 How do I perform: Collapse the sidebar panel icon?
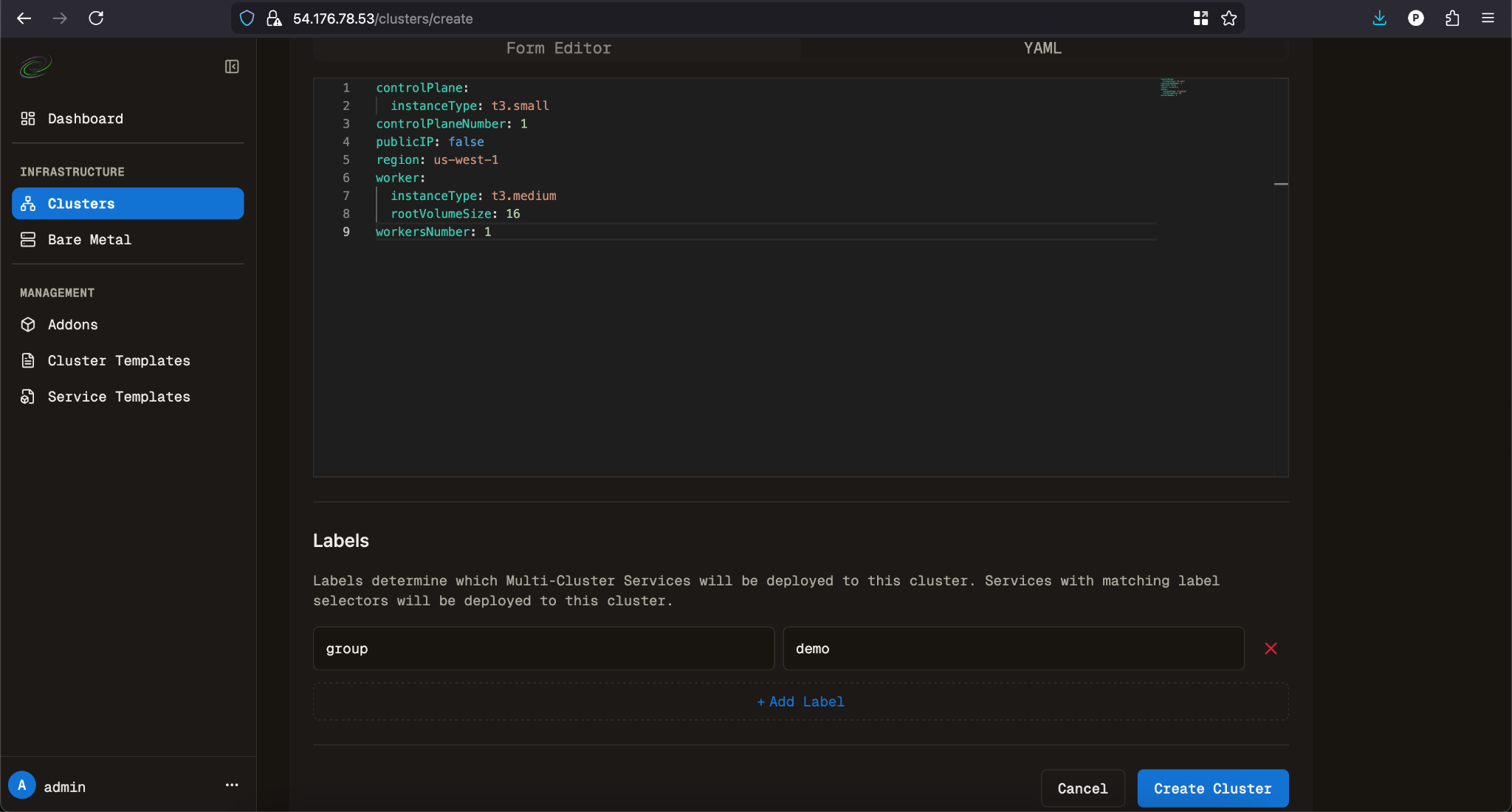click(232, 66)
